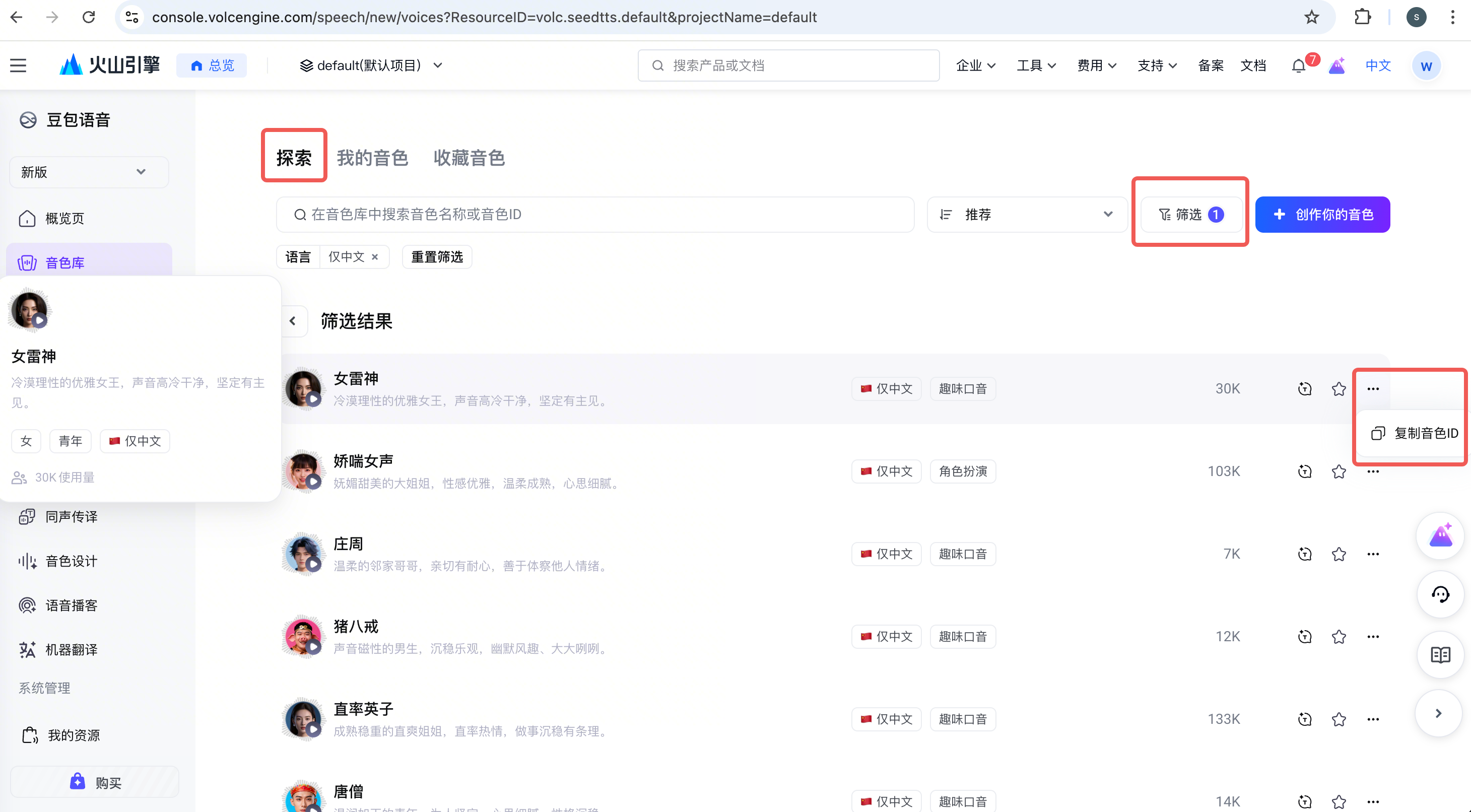Remove the 仅中文 language filter
The width and height of the screenshot is (1471, 812).
(375, 257)
